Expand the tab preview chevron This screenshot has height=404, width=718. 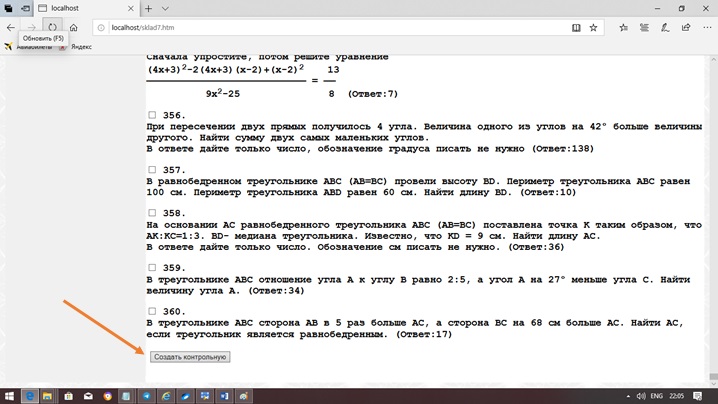(165, 8)
